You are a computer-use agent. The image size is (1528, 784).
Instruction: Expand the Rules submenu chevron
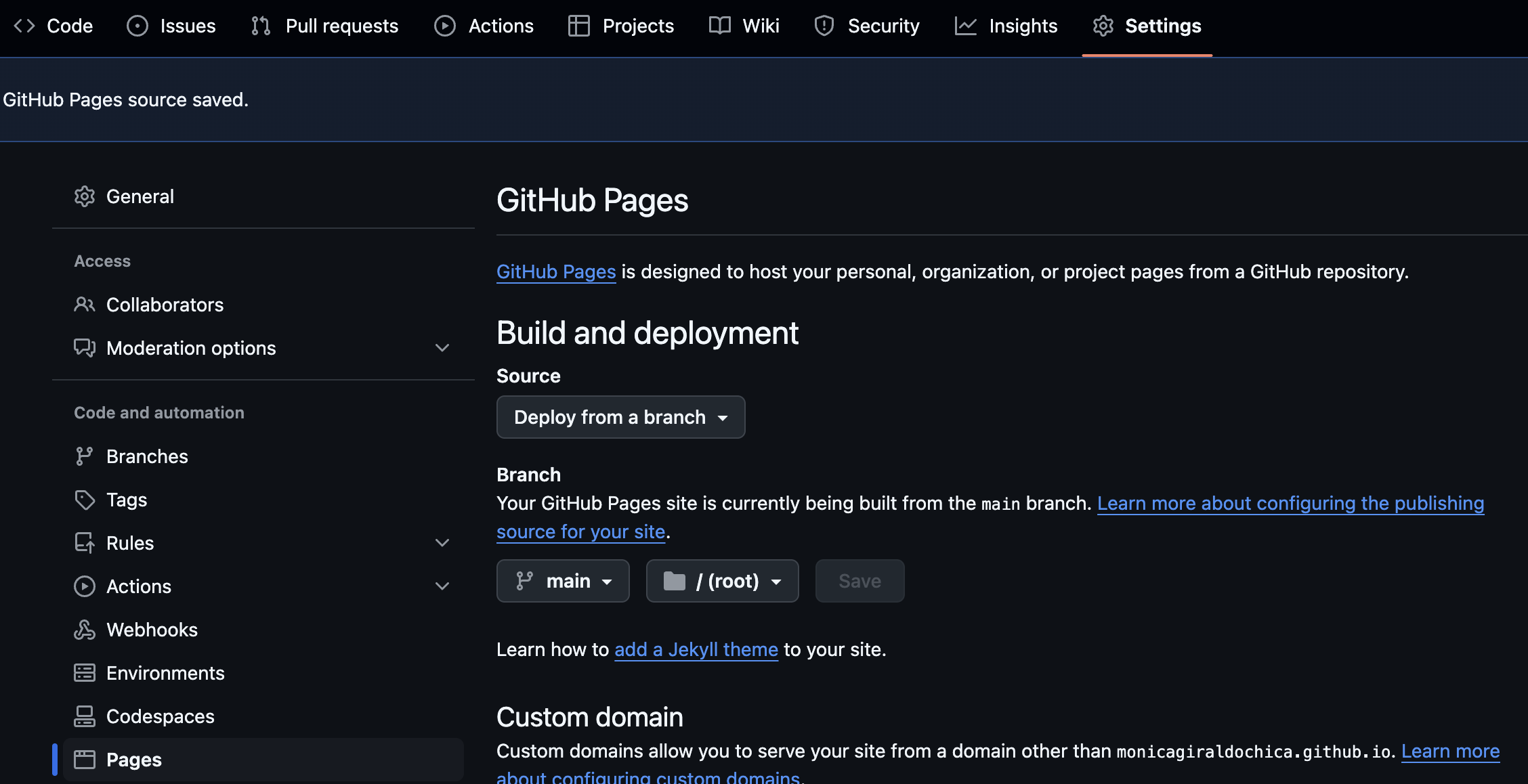442,543
